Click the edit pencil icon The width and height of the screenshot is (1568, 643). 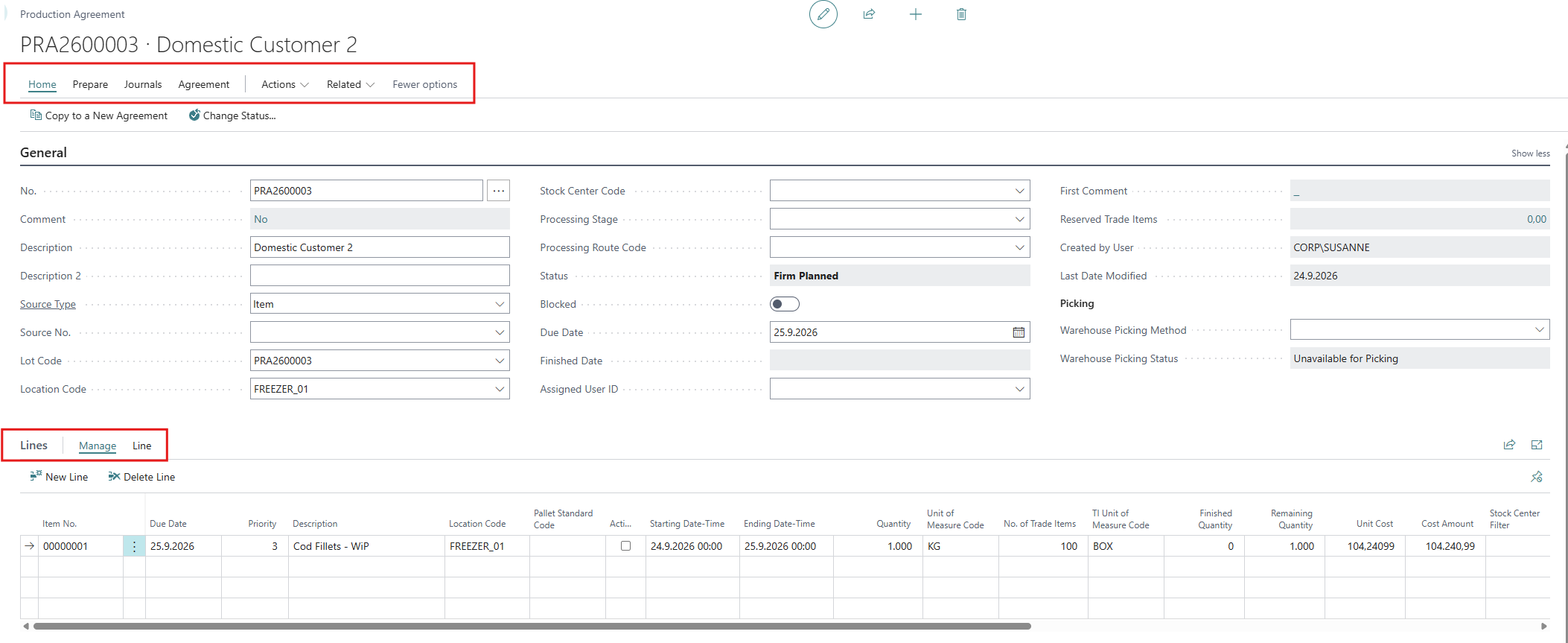click(823, 14)
